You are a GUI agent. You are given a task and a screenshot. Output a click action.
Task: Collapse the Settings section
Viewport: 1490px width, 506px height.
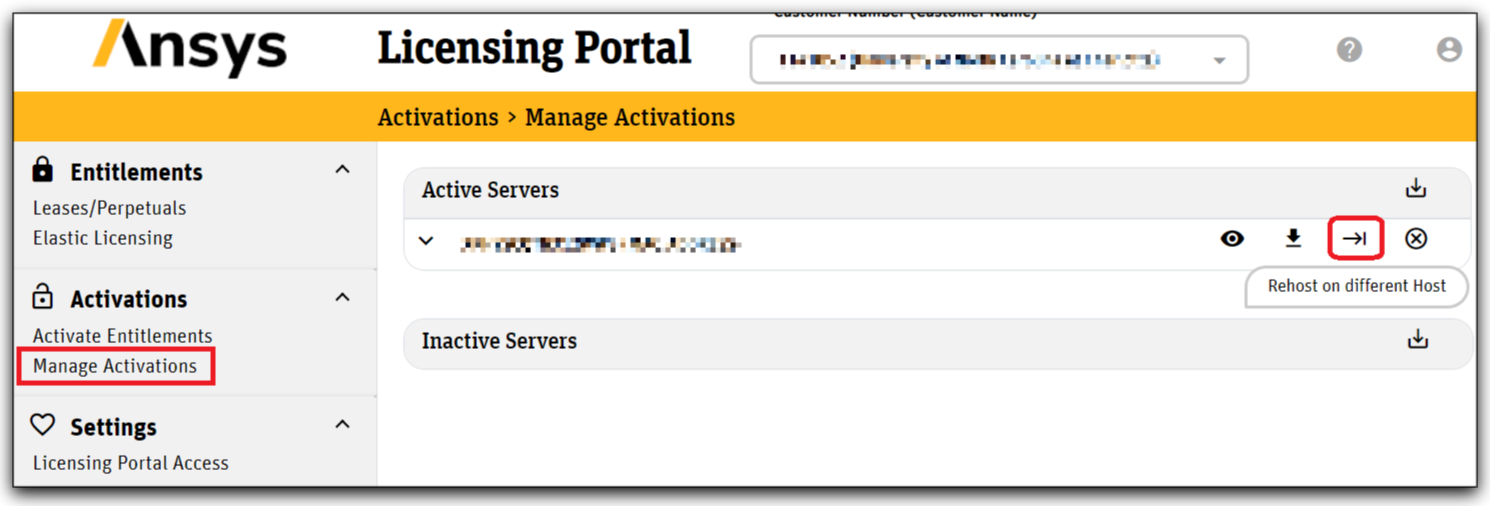click(x=342, y=425)
